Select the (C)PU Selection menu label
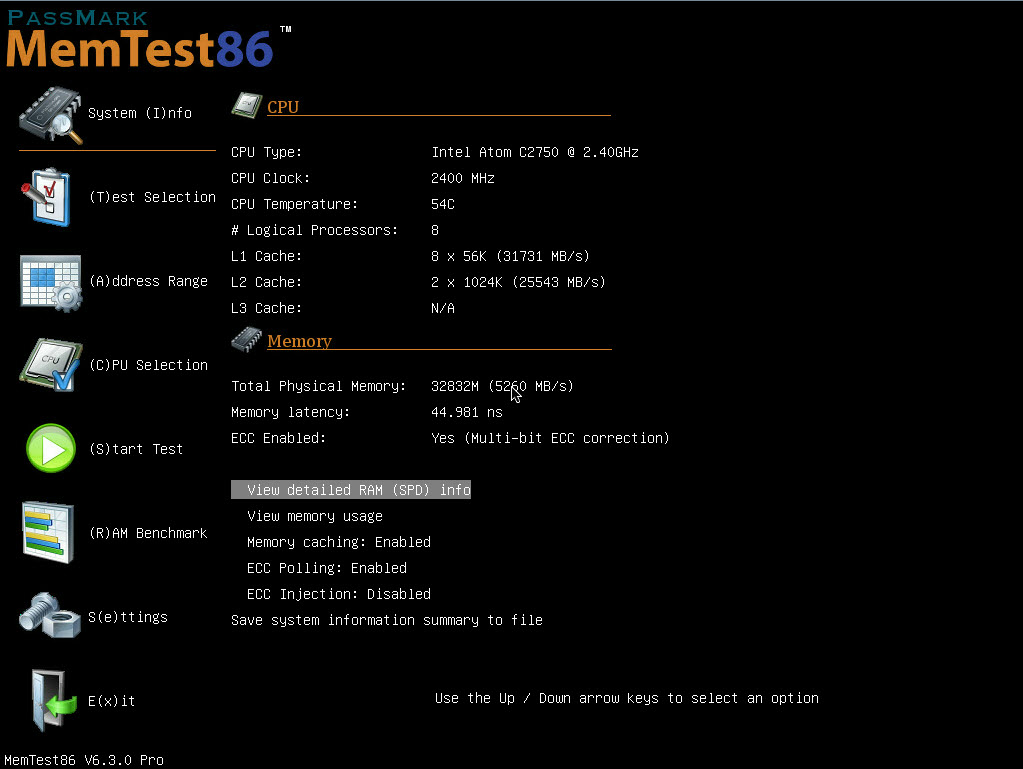 coord(148,365)
